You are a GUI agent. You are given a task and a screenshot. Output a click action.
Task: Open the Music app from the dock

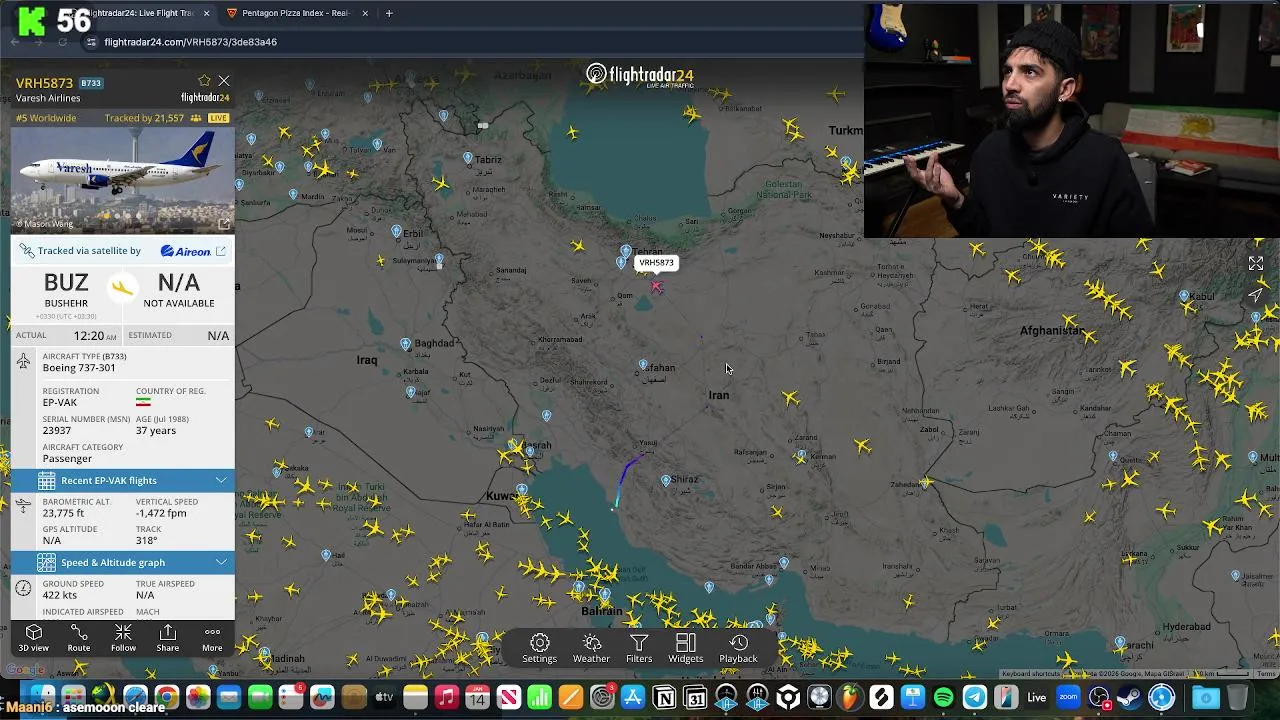446,697
